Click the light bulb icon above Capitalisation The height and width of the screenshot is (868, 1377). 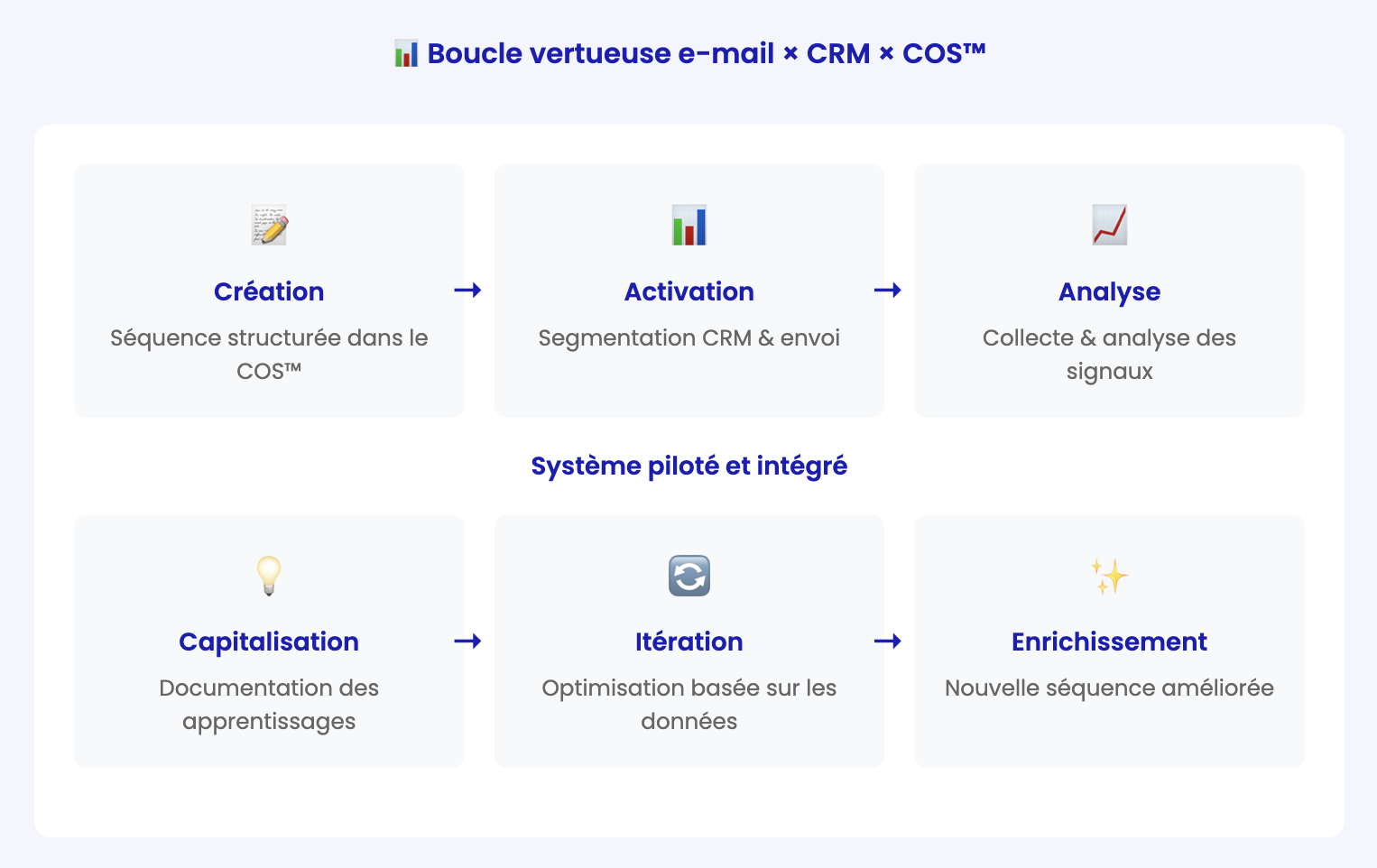(269, 576)
